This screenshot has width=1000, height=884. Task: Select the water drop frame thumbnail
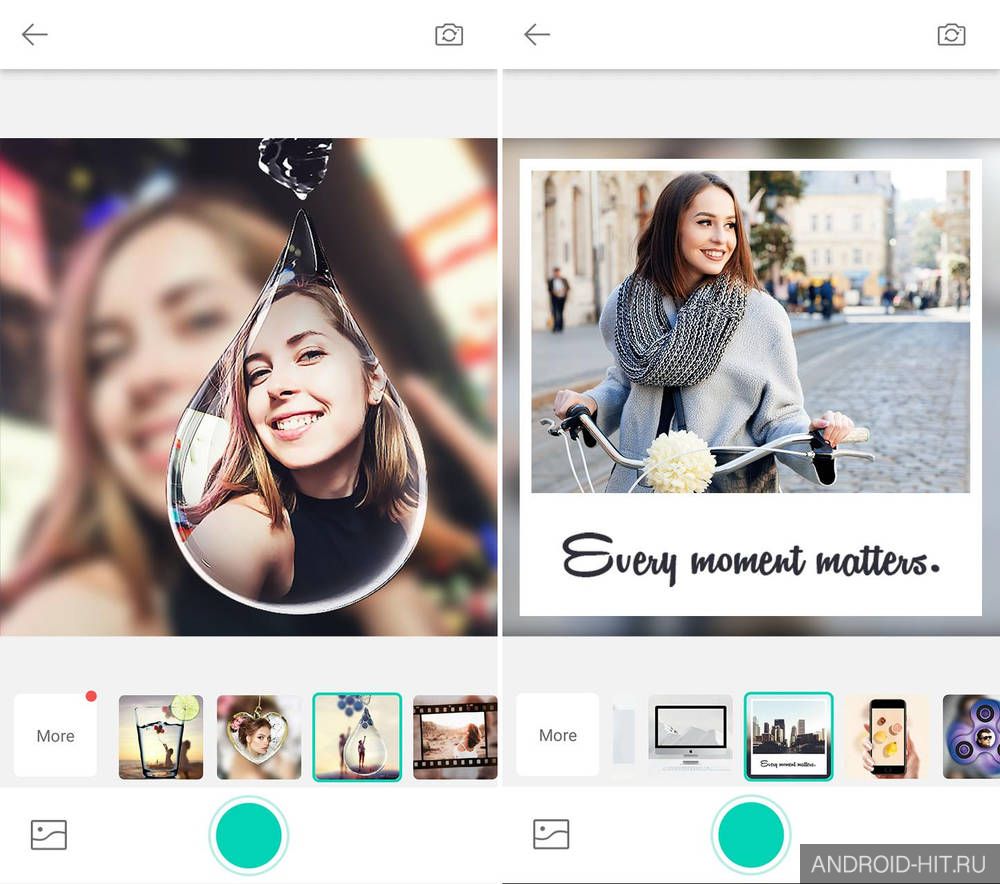click(357, 737)
